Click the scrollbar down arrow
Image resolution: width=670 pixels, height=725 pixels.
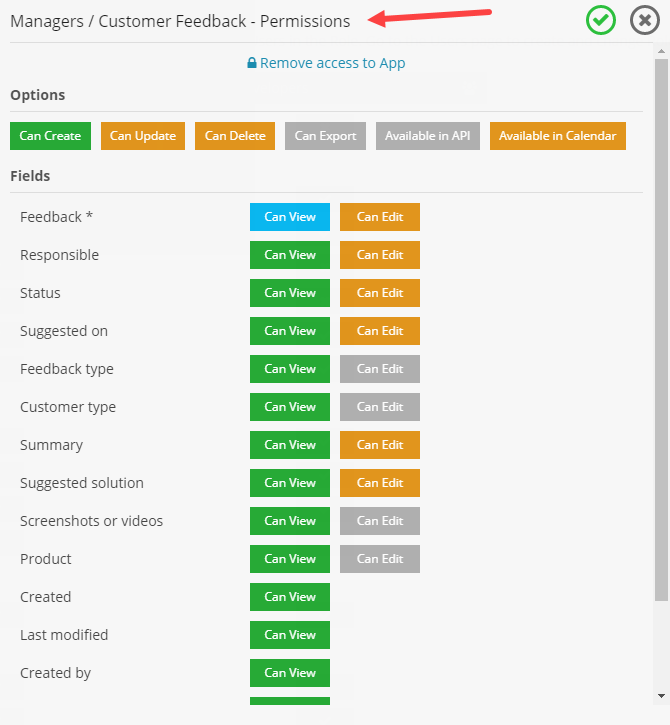661,695
